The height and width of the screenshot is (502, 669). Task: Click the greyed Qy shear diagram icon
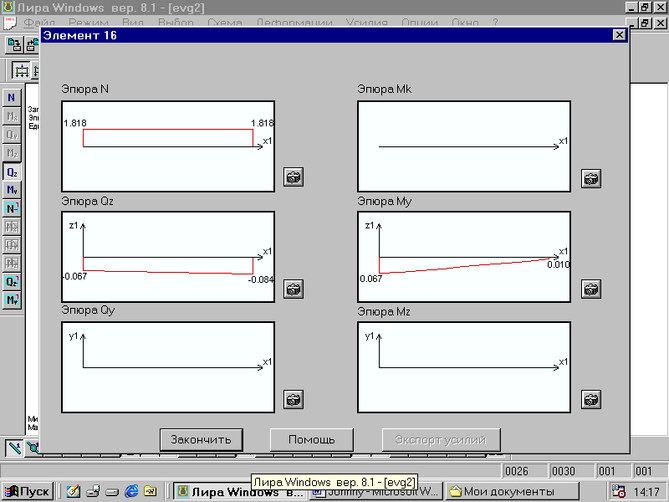click(x=12, y=135)
